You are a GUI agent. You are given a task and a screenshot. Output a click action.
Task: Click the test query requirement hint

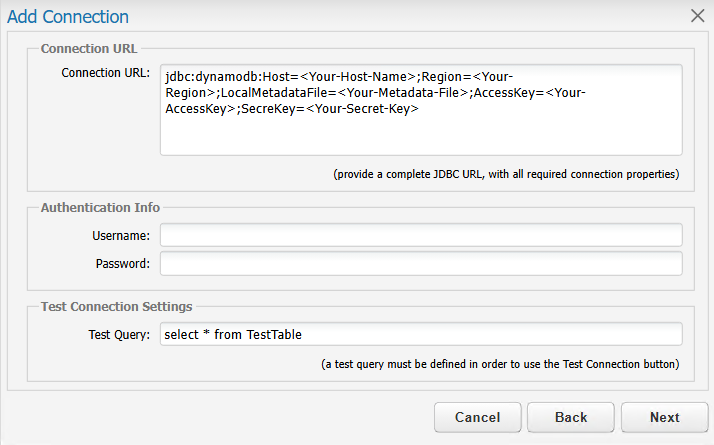click(500, 364)
